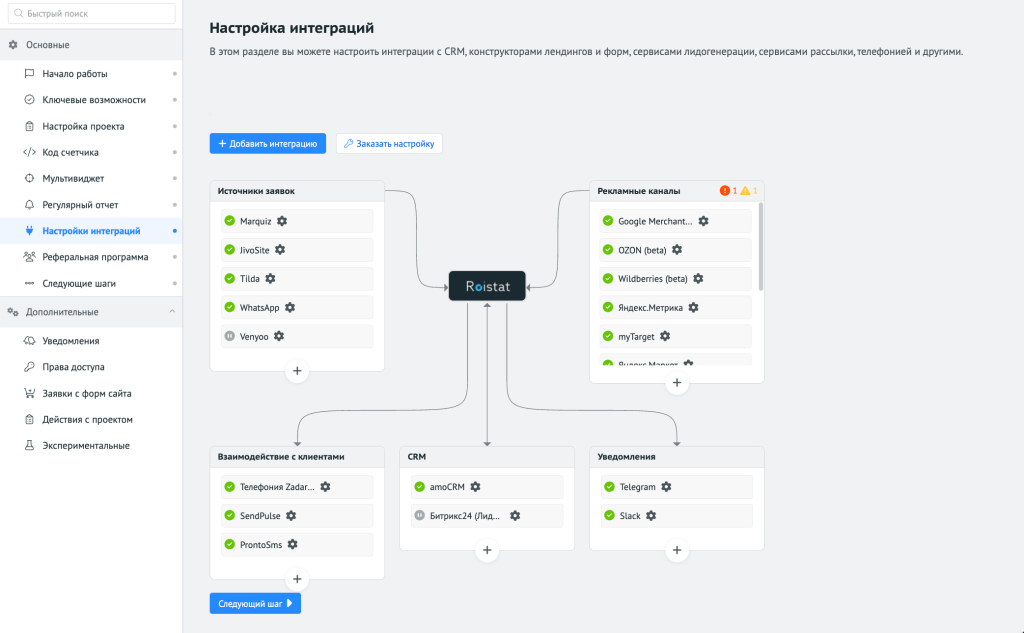
Task: Open Slack settings gear
Action: (x=650, y=515)
